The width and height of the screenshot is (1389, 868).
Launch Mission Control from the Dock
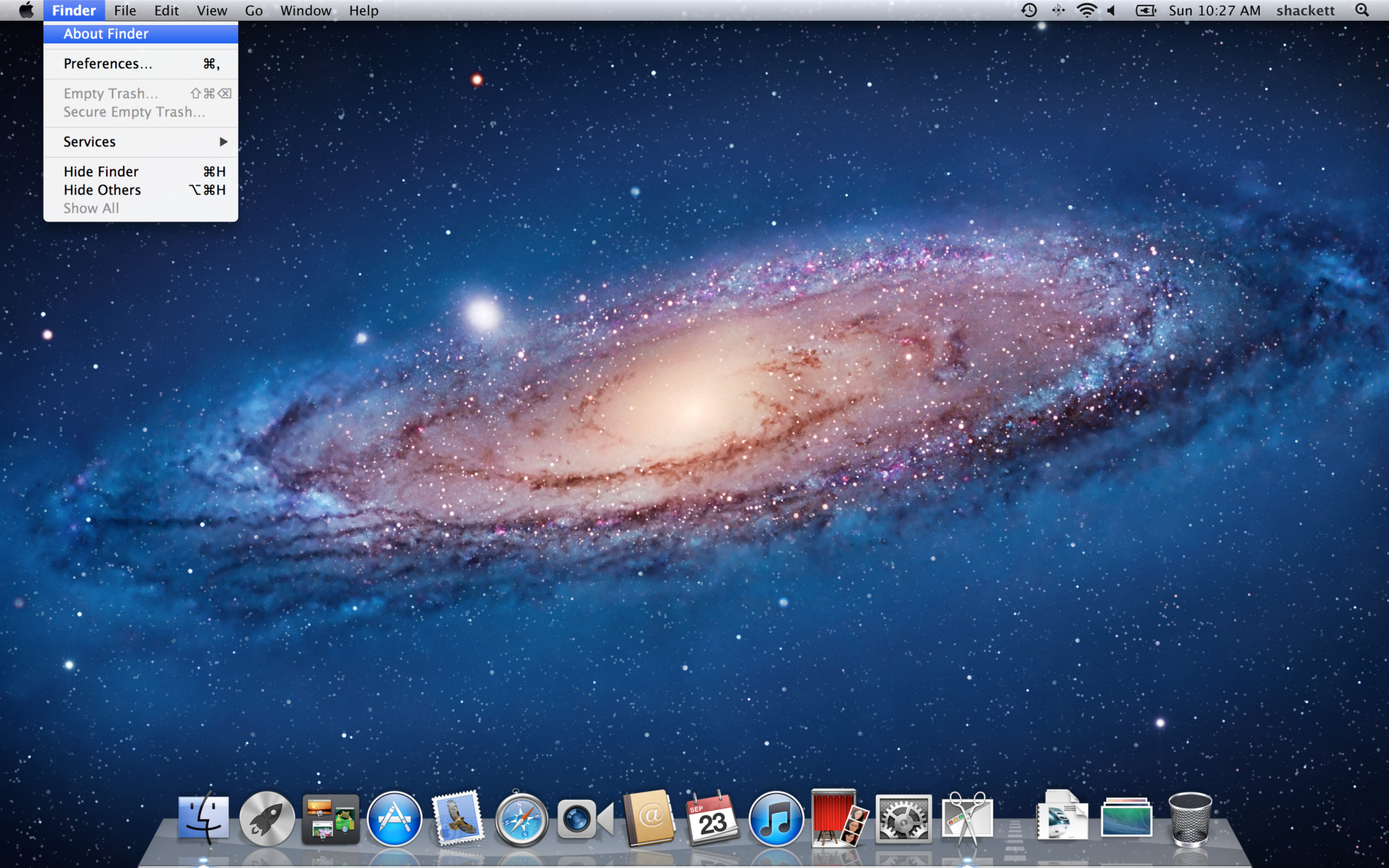(331, 819)
